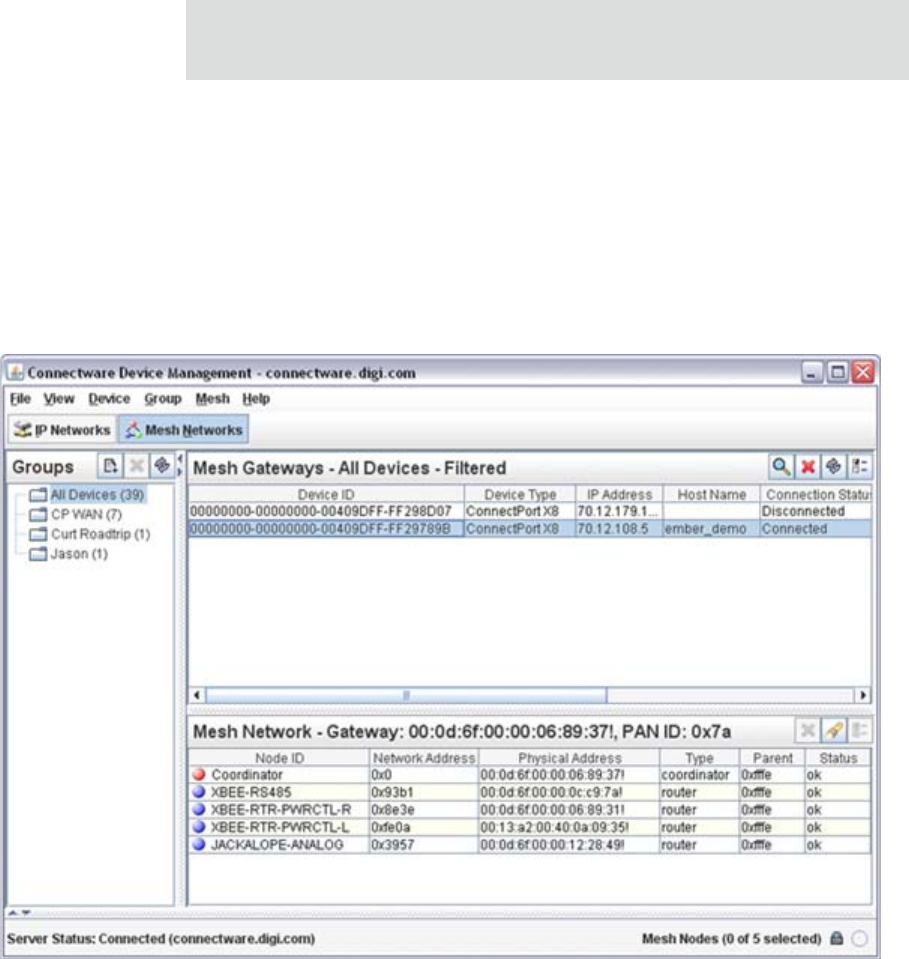Image resolution: width=909 pixels, height=959 pixels.
Task: Click the folder icon of CP WAN group
Action: [38, 514]
